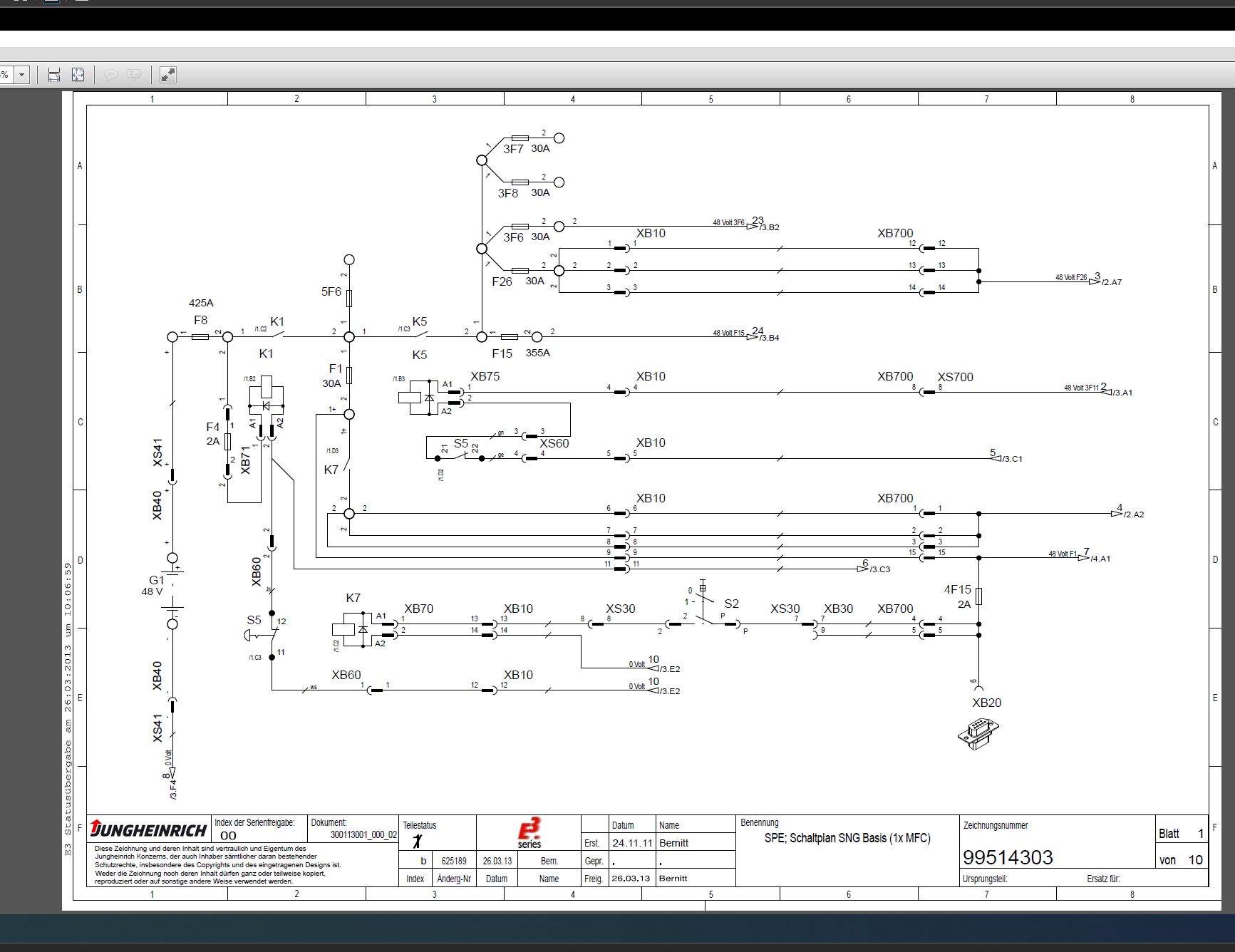
Task: Click the F8 fuse label
Action: click(x=200, y=321)
